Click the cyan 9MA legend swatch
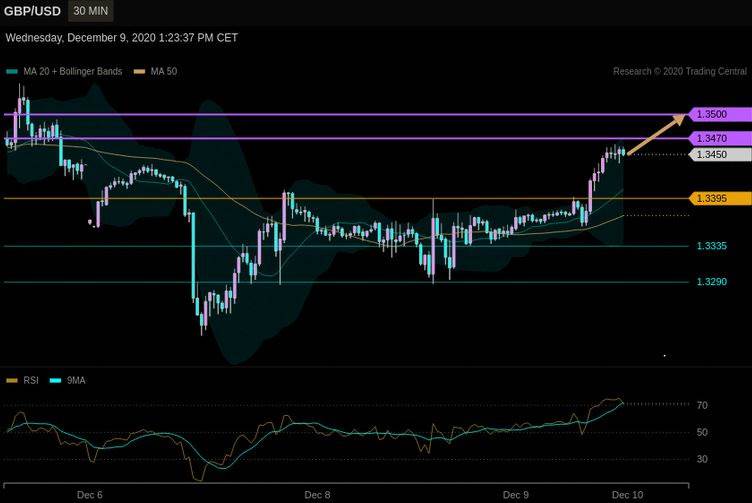The height and width of the screenshot is (503, 752). coord(56,381)
